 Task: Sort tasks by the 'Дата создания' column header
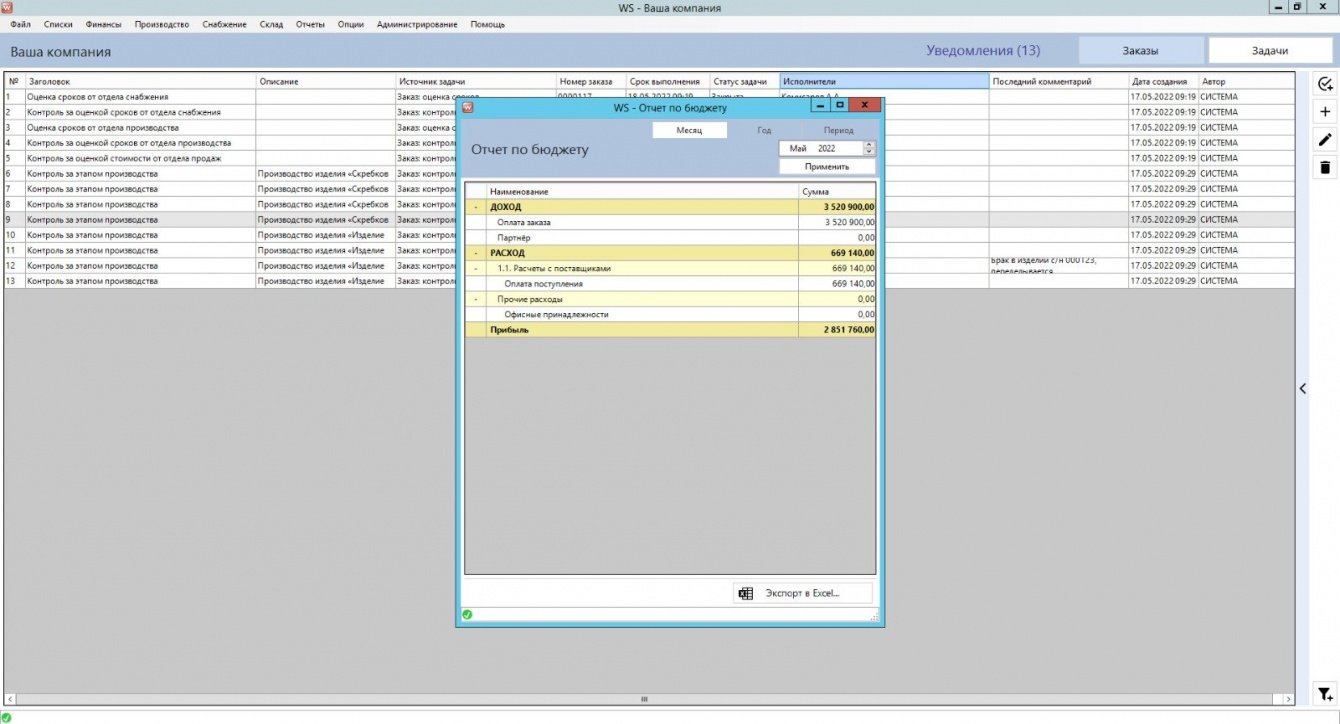tap(1163, 81)
